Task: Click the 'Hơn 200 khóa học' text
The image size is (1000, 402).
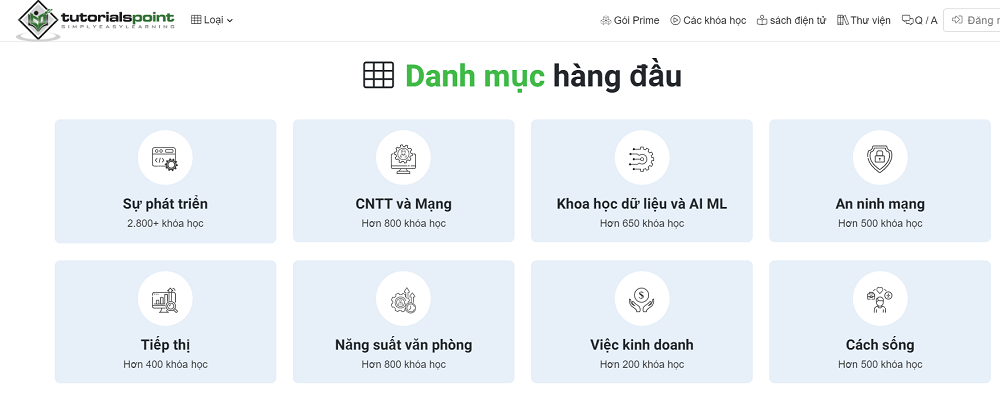Action: pos(642,364)
